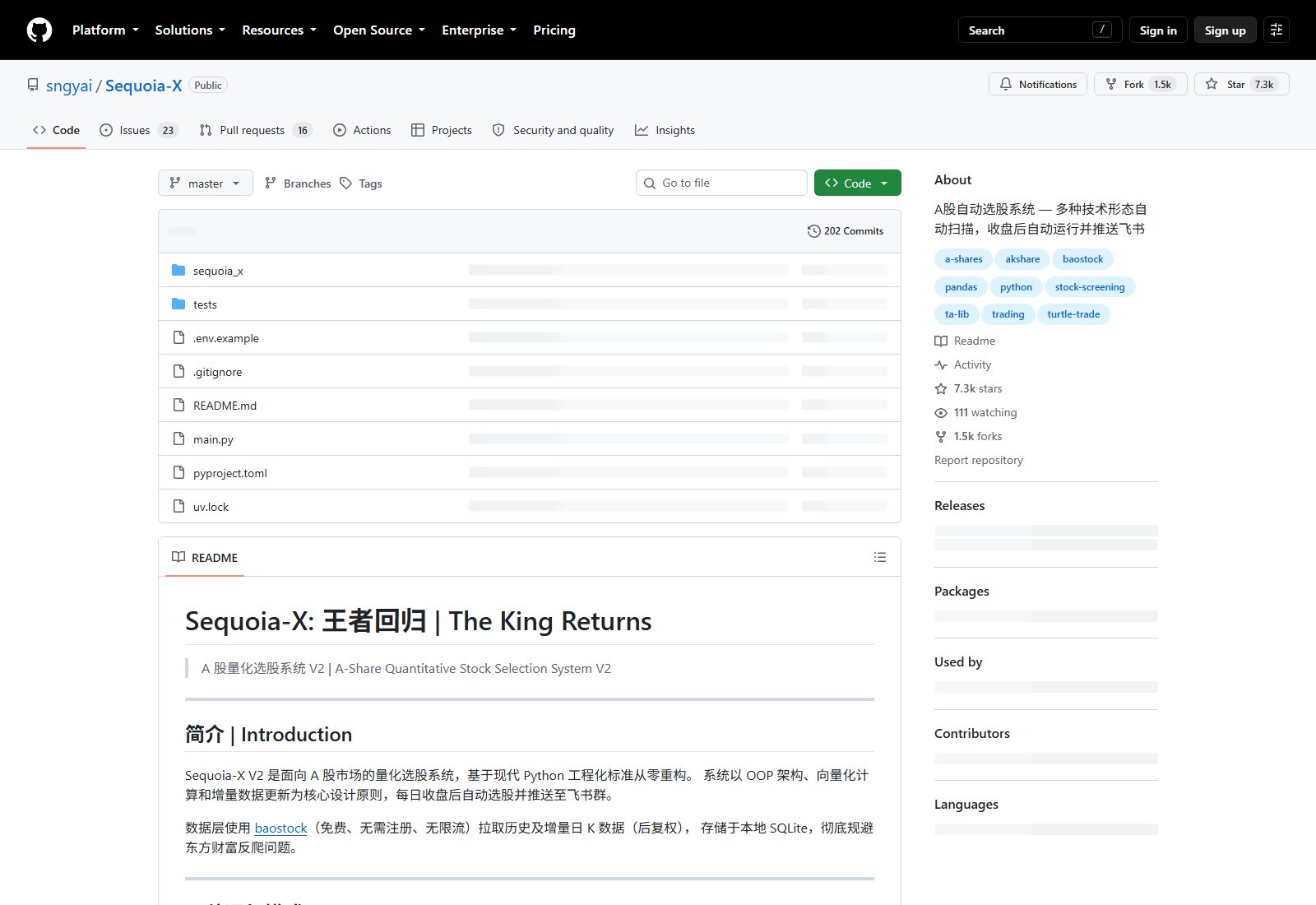The height and width of the screenshot is (905, 1316).
Task: Click the repository icon before sngyai
Action: pos(33,85)
